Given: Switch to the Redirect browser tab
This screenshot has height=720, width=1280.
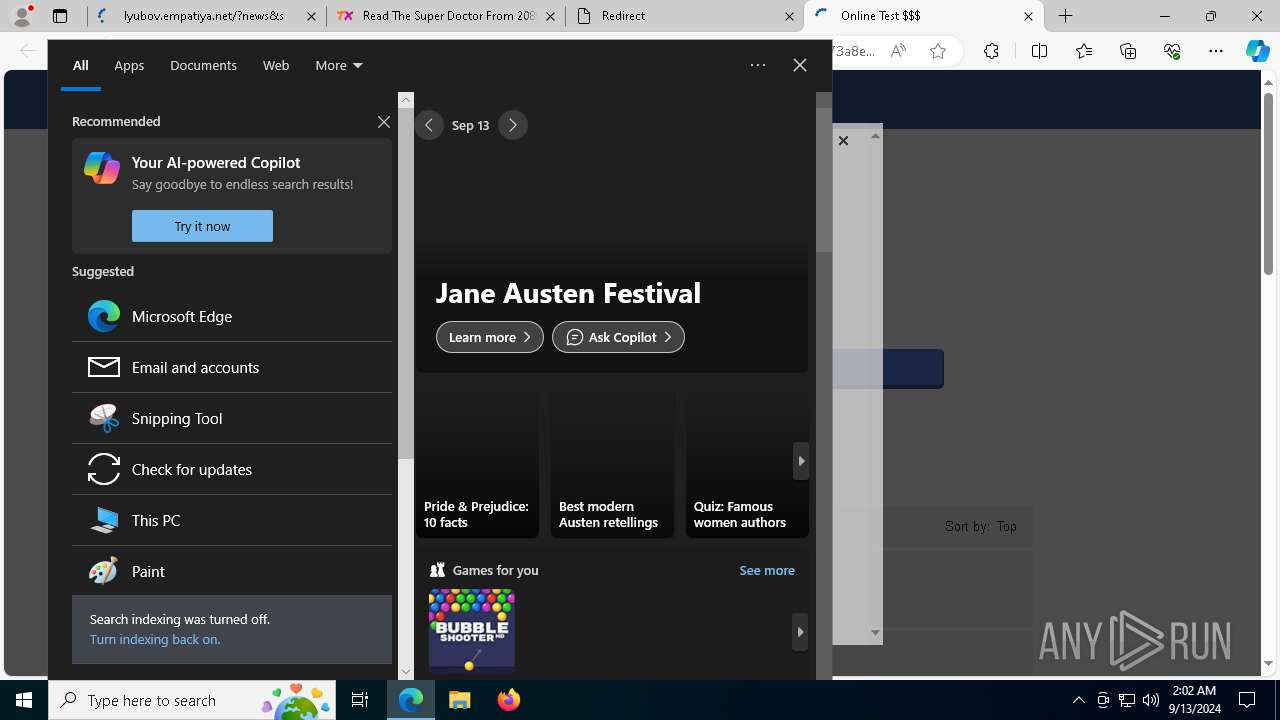Looking at the screenshot, I should pyautogui.click(x=686, y=16).
